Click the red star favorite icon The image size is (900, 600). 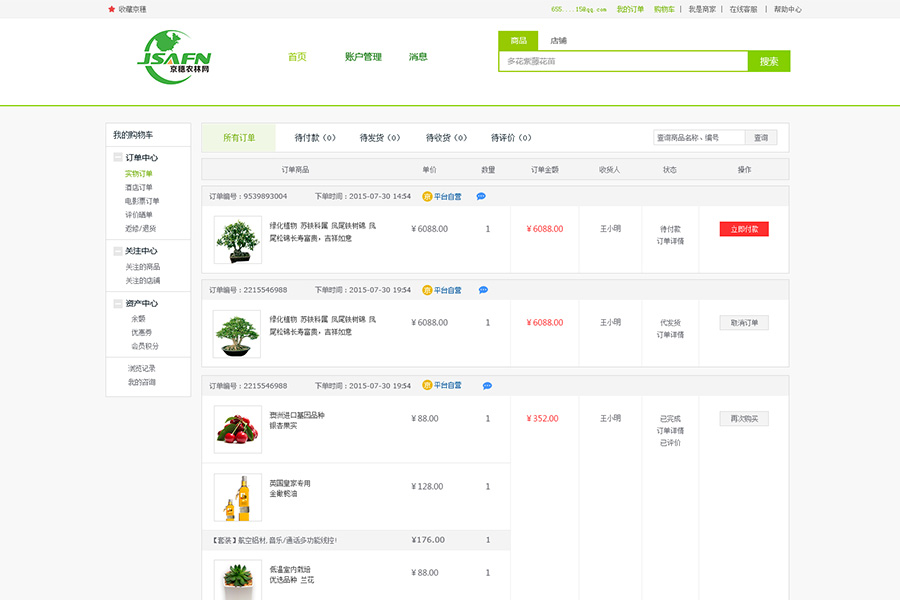click(111, 9)
